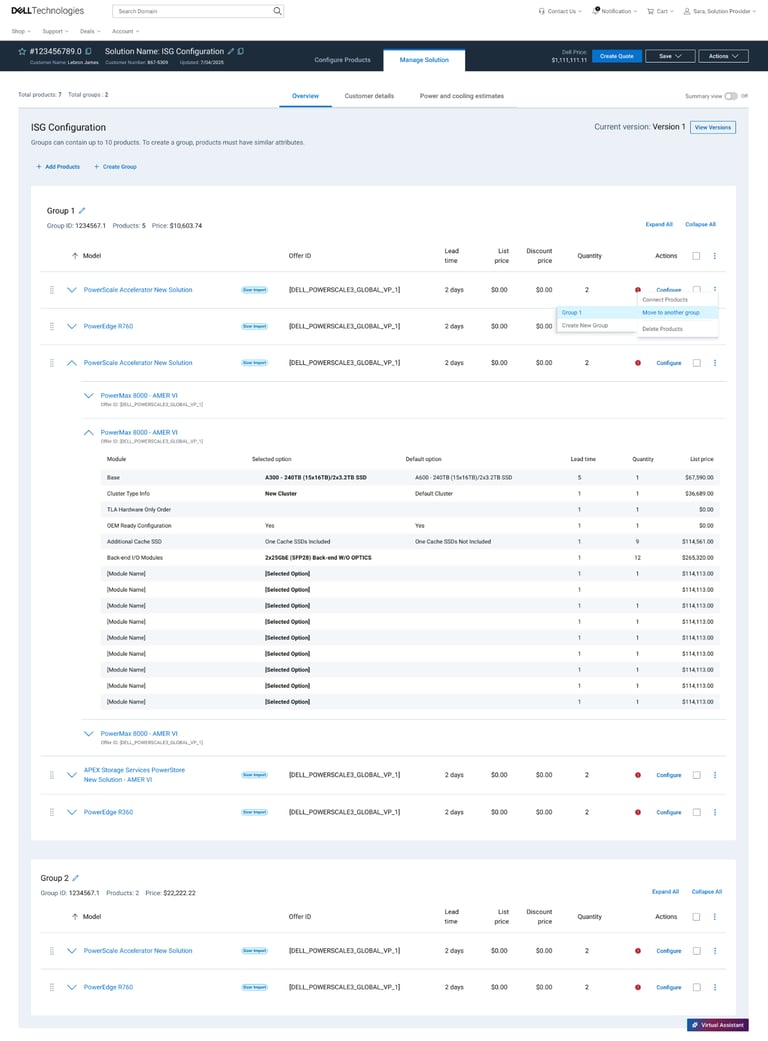768x1041 pixels.
Task: Click the Create Quote button
Action: [x=617, y=56]
